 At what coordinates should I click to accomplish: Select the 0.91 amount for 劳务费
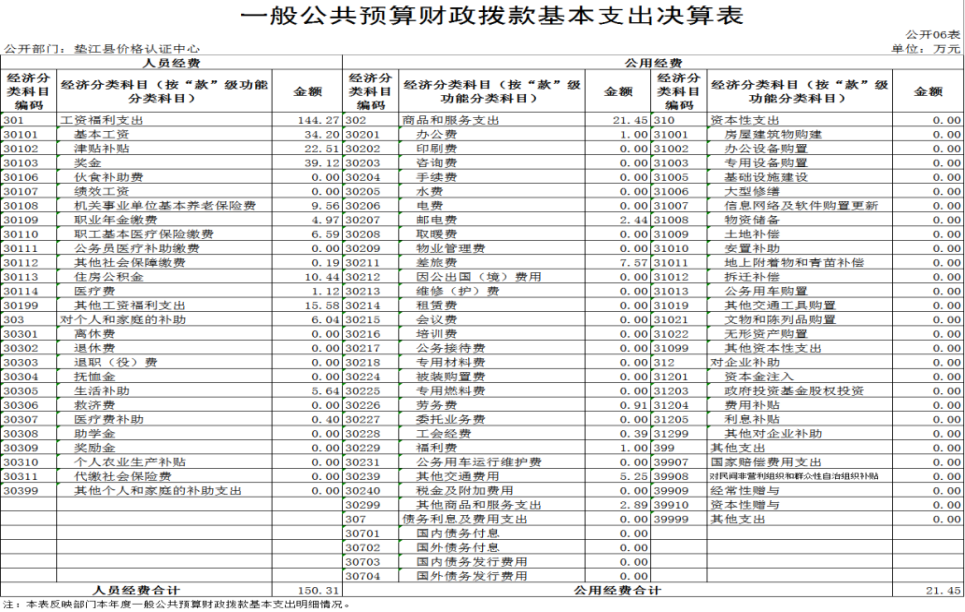tap(634, 405)
